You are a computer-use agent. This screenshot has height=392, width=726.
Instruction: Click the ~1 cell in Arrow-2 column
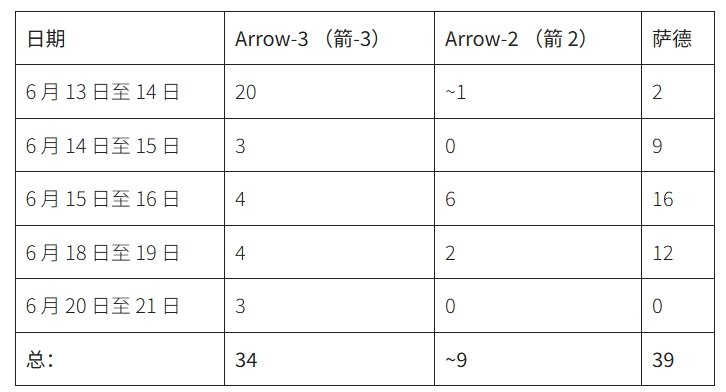(x=538, y=92)
